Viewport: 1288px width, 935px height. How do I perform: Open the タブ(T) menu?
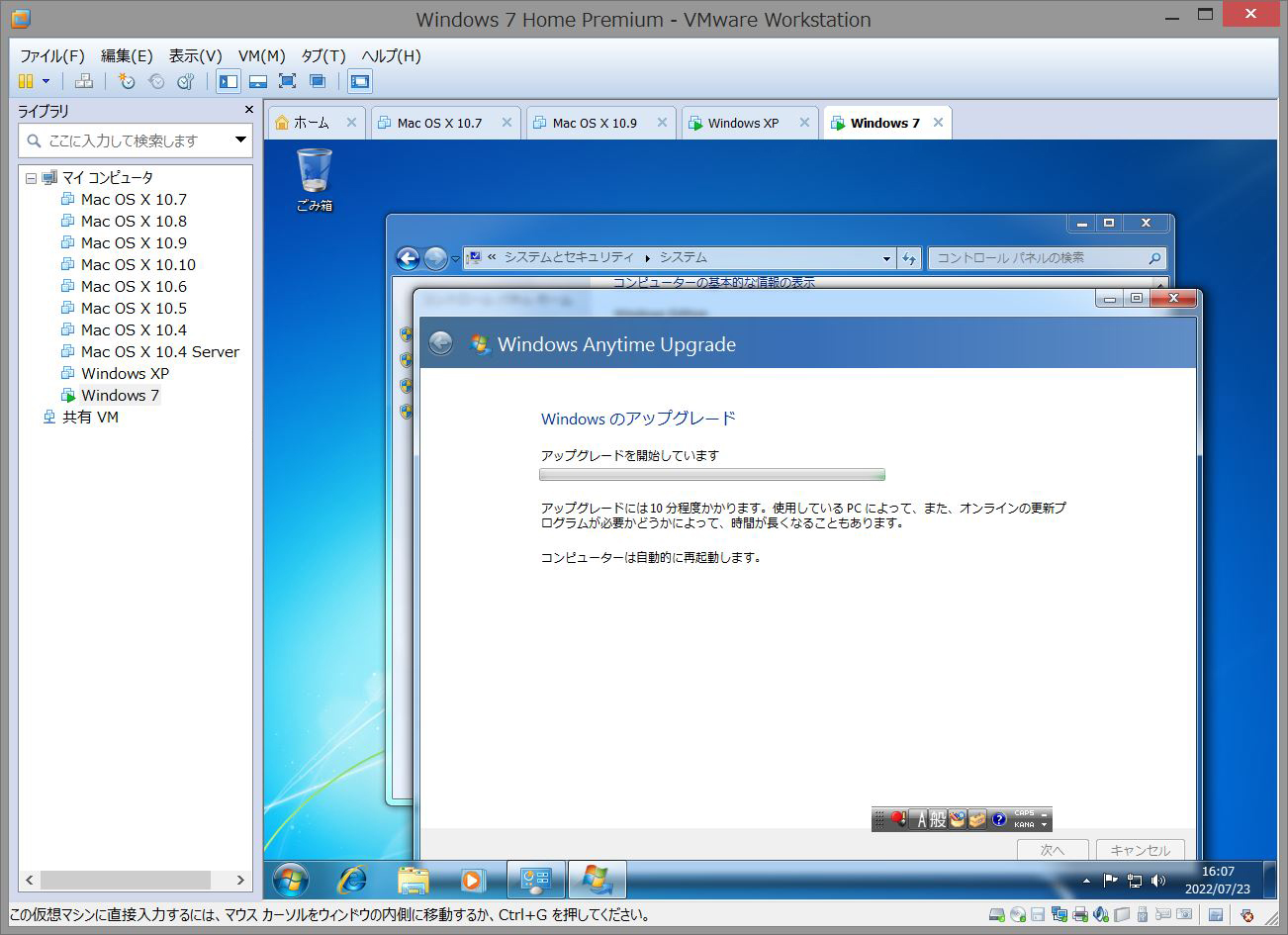pyautogui.click(x=323, y=55)
